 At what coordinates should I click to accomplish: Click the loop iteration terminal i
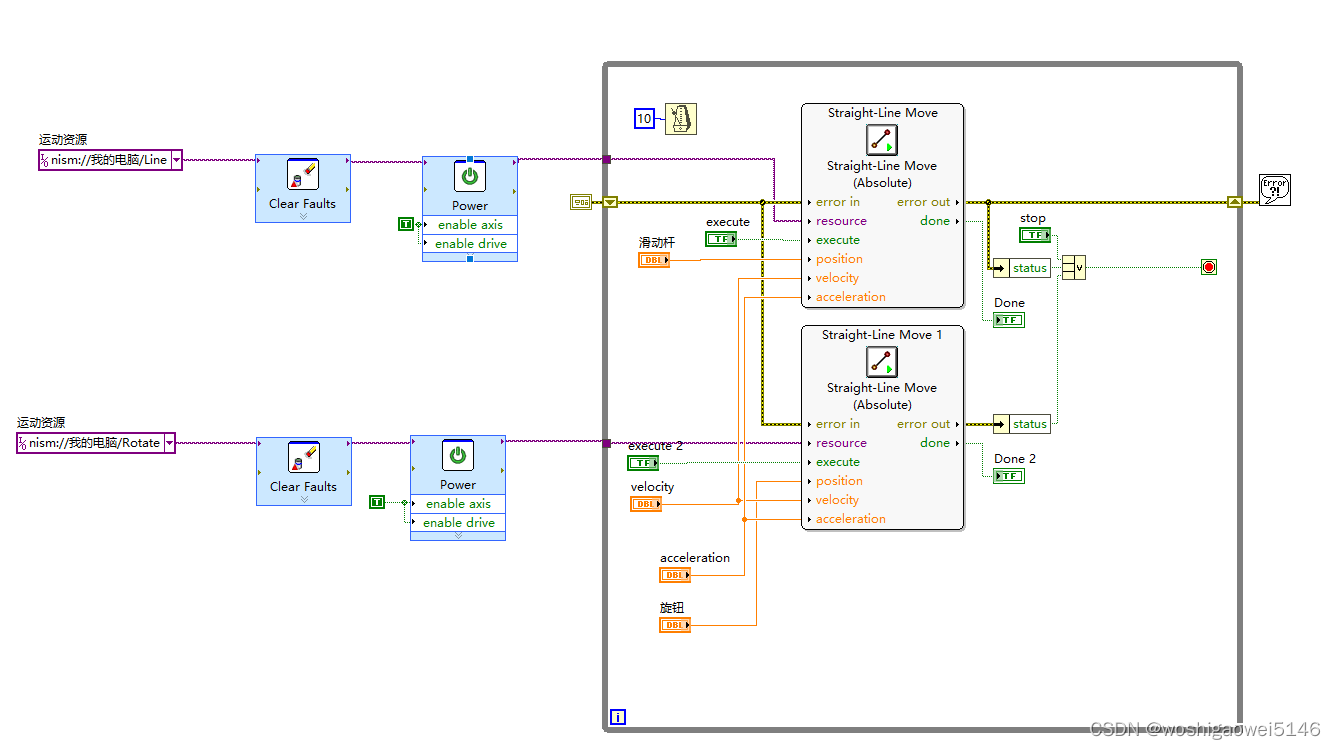(617, 717)
